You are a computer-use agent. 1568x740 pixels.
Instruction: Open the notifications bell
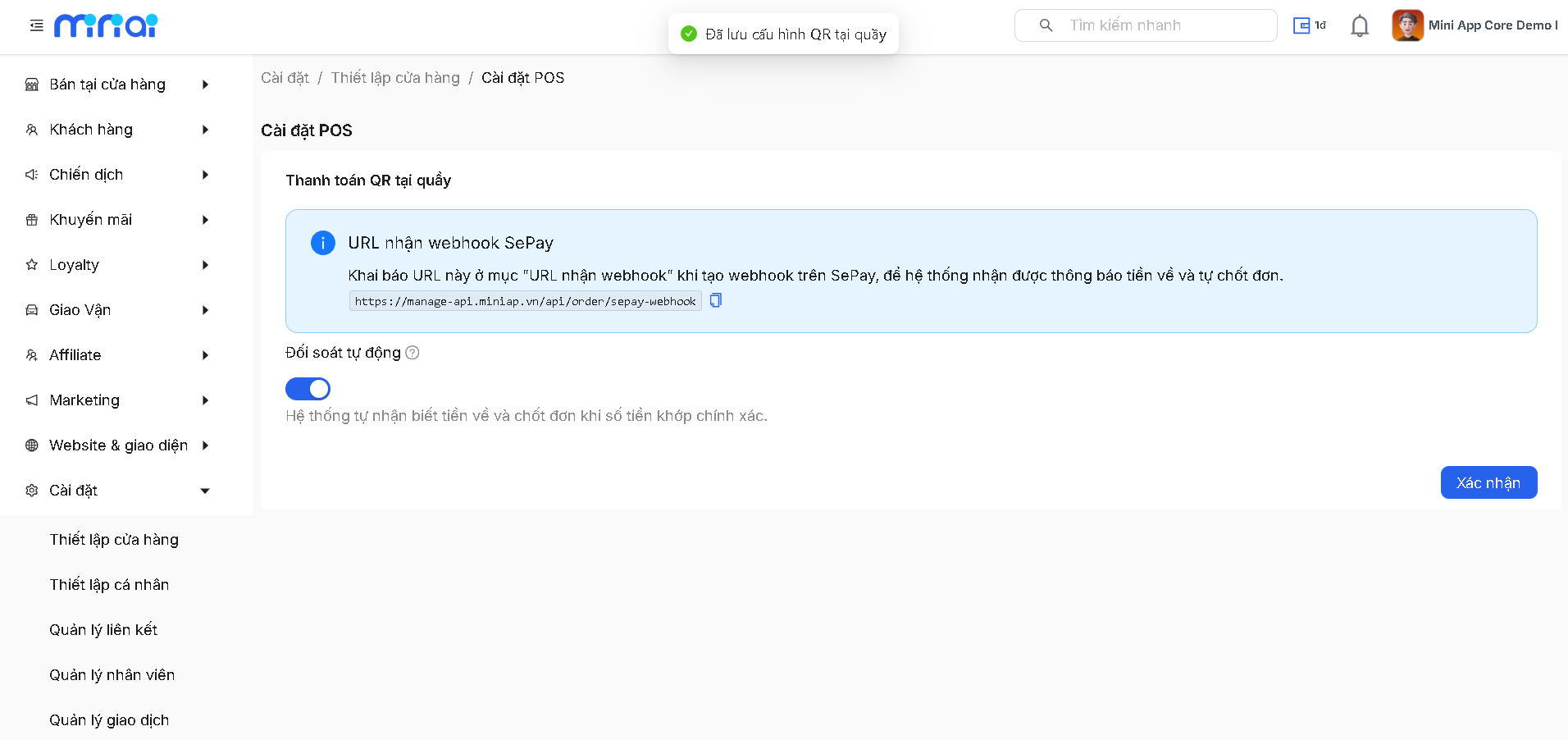pyautogui.click(x=1360, y=26)
